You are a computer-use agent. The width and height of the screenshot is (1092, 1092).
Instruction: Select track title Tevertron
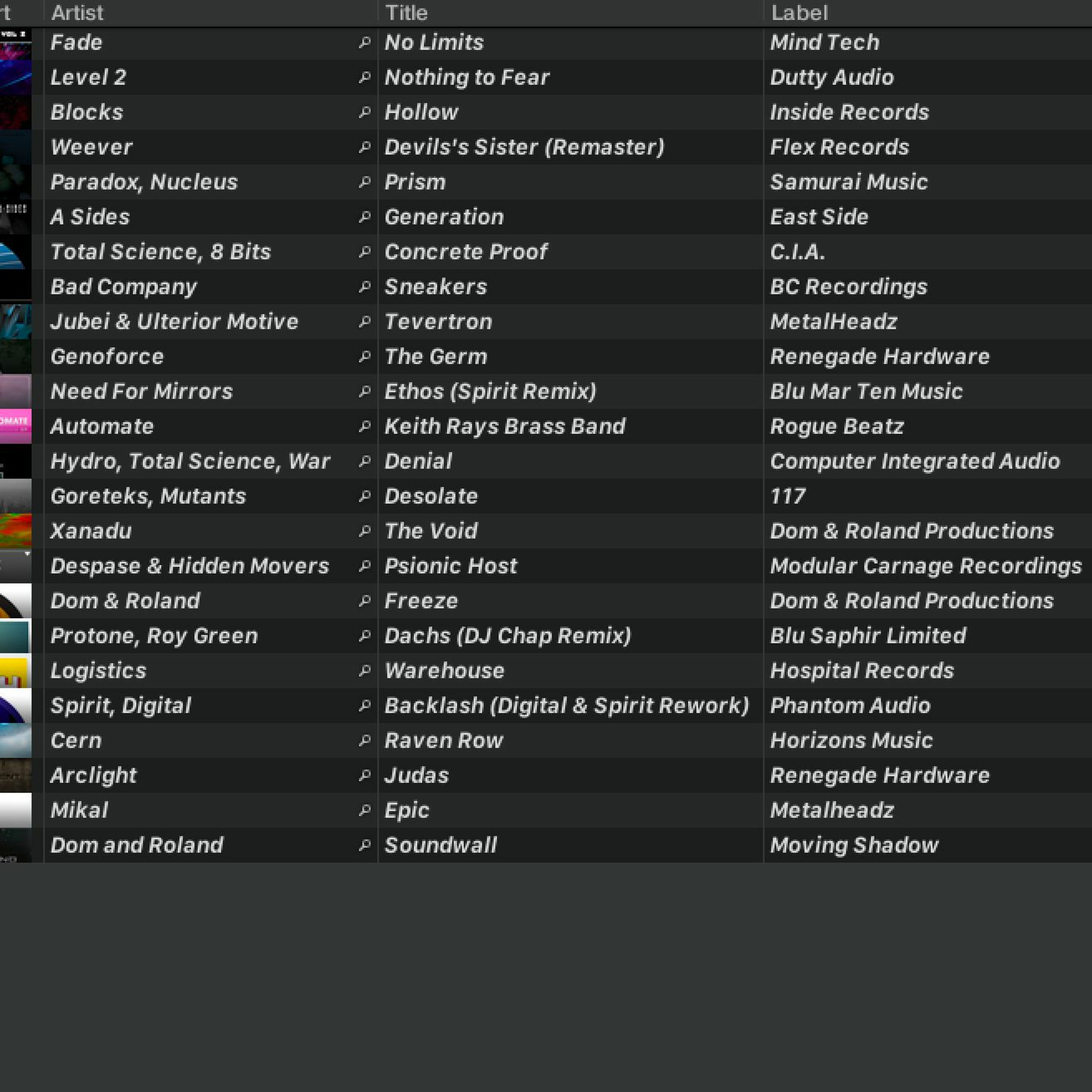pos(438,322)
